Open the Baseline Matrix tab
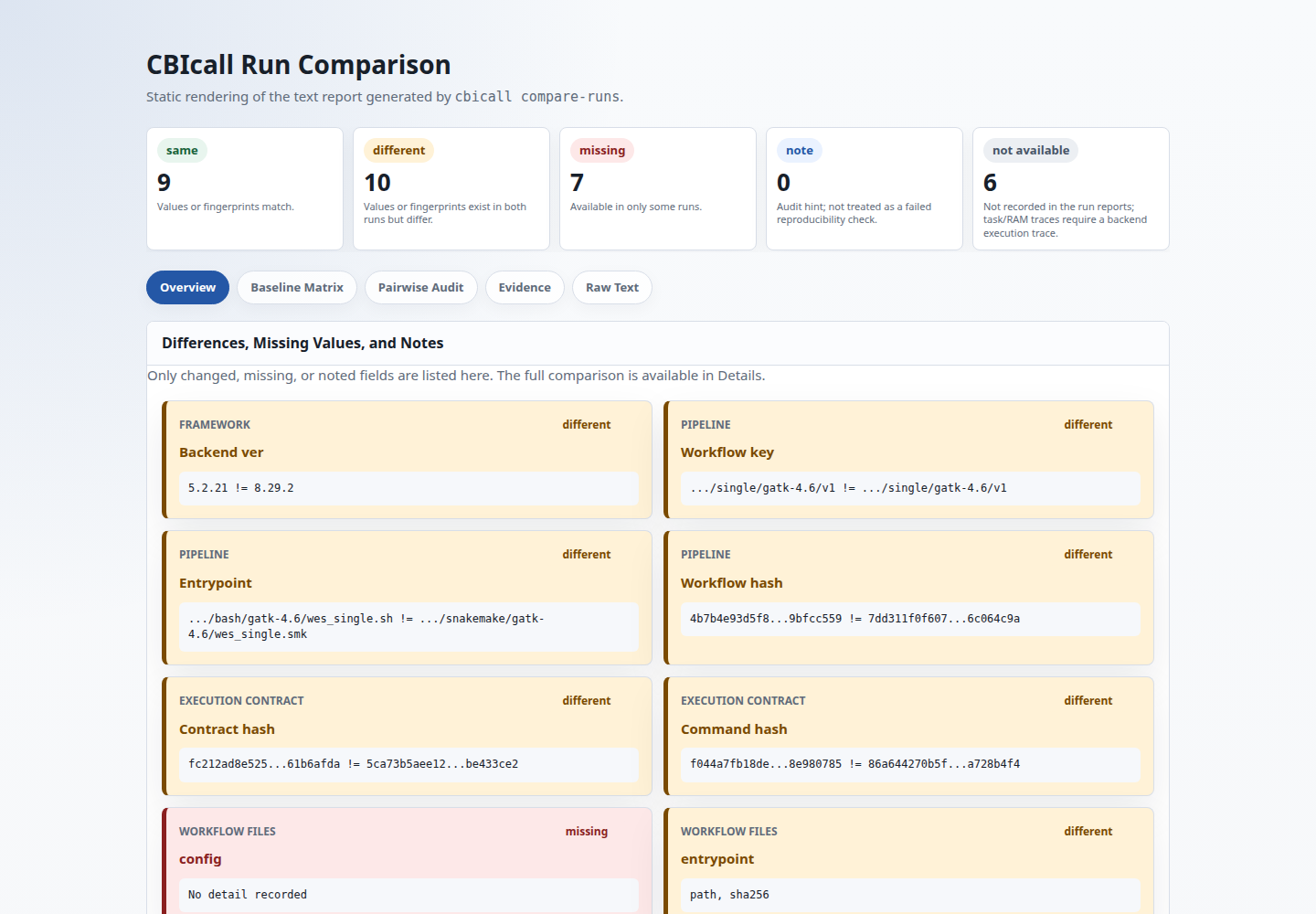This screenshot has height=914, width=1316. 297,287
